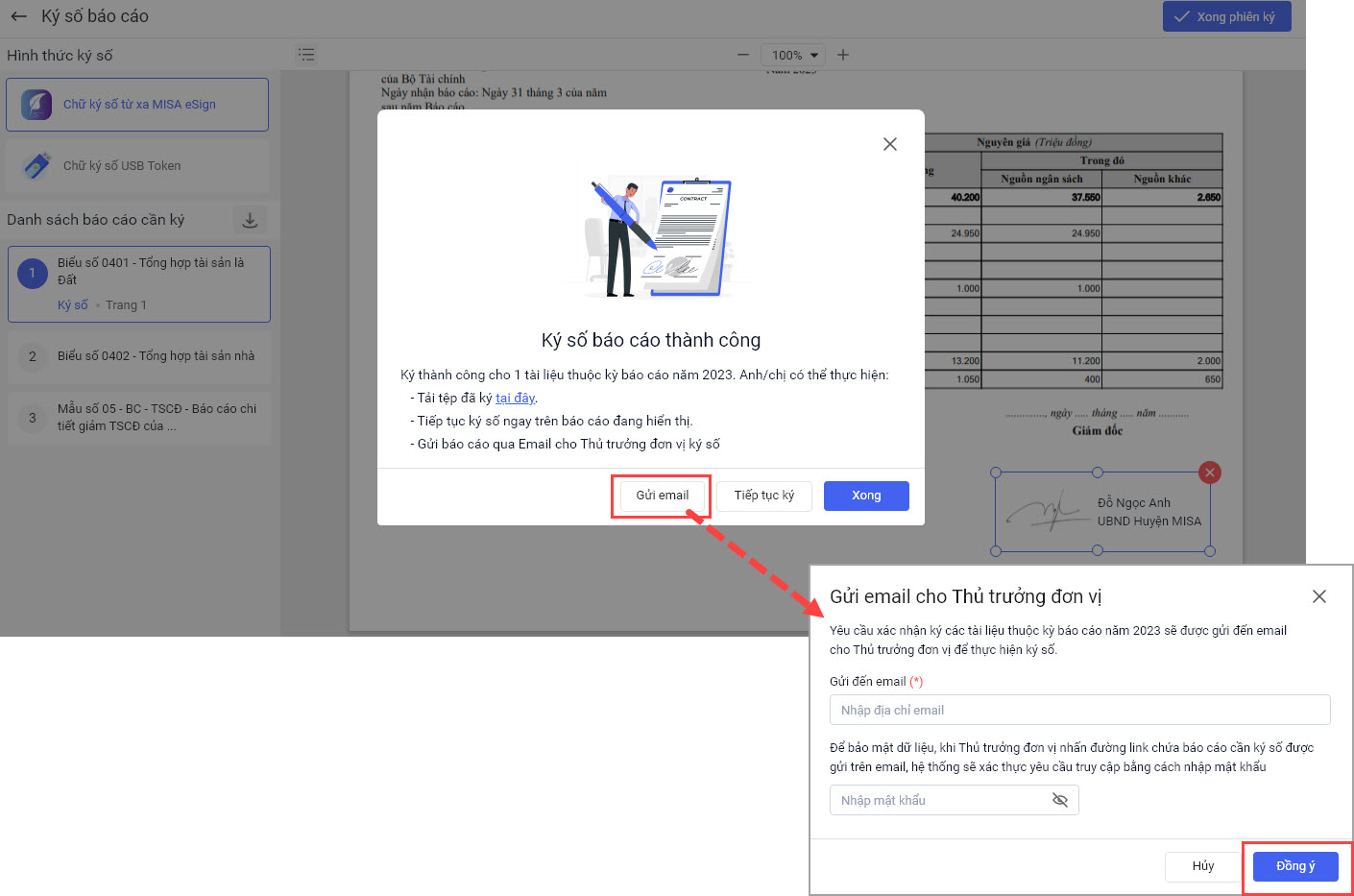Image resolution: width=1354 pixels, height=896 pixels.
Task: Open report Biểu số 0402 - Tổng hợp tài sản nhà
Action: tap(139, 356)
